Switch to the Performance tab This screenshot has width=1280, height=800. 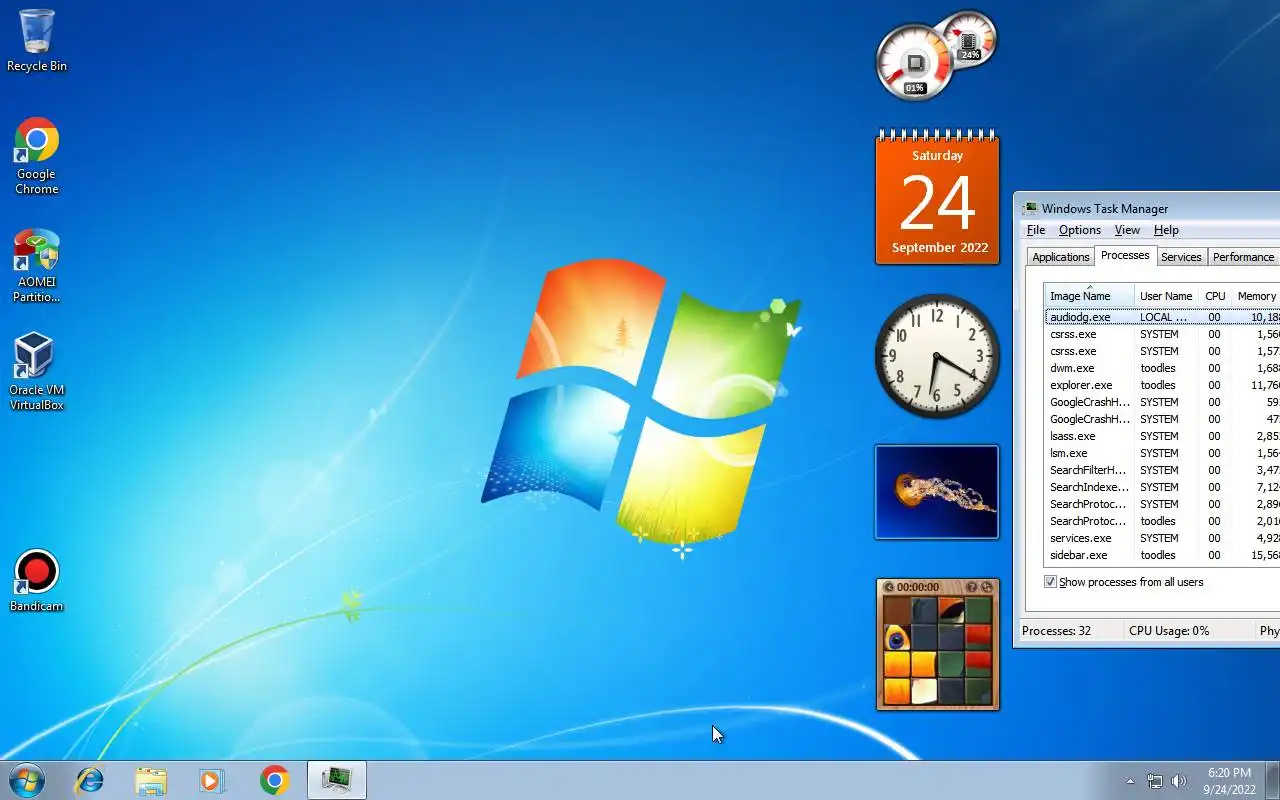point(1243,257)
